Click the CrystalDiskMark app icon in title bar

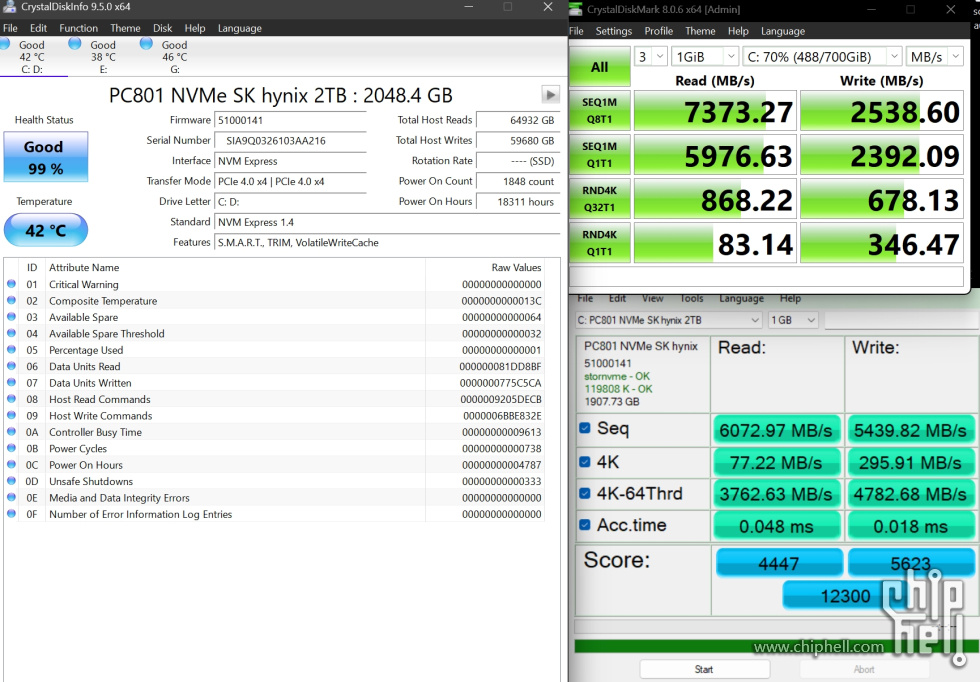click(x=576, y=9)
